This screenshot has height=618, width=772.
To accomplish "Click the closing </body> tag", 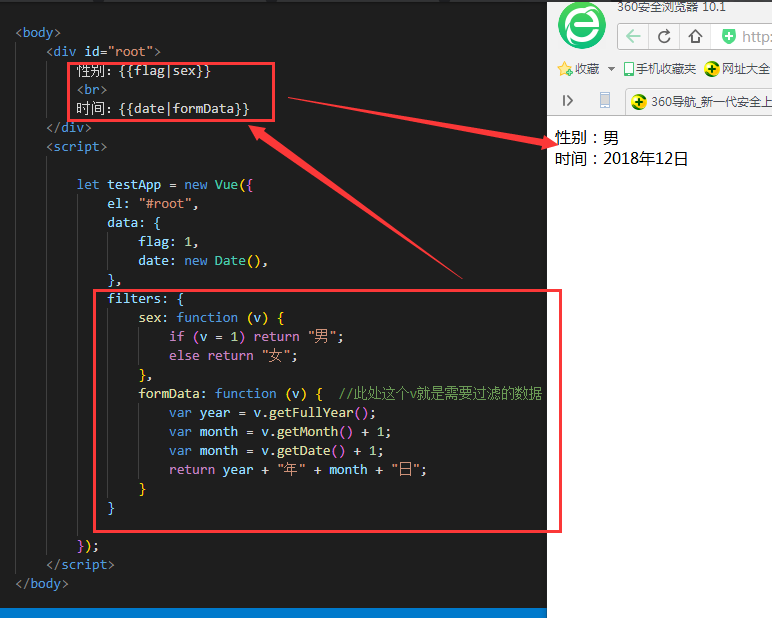I will pyautogui.click(x=42, y=584).
